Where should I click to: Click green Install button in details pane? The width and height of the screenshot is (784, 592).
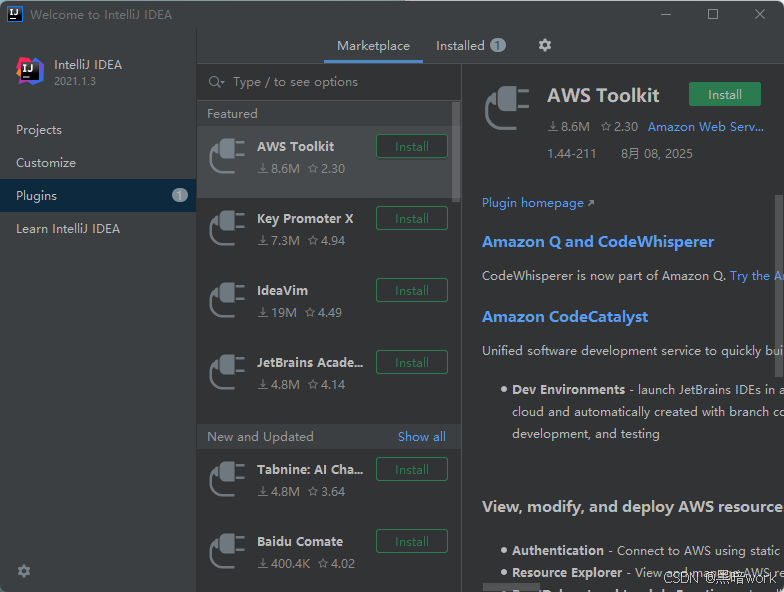coord(724,94)
